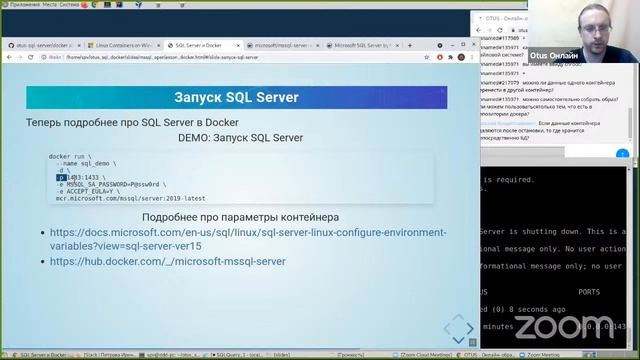This screenshot has width=640, height=360.
Task: Click the Запуск SQL Server slide heading
Action: click(x=236, y=98)
